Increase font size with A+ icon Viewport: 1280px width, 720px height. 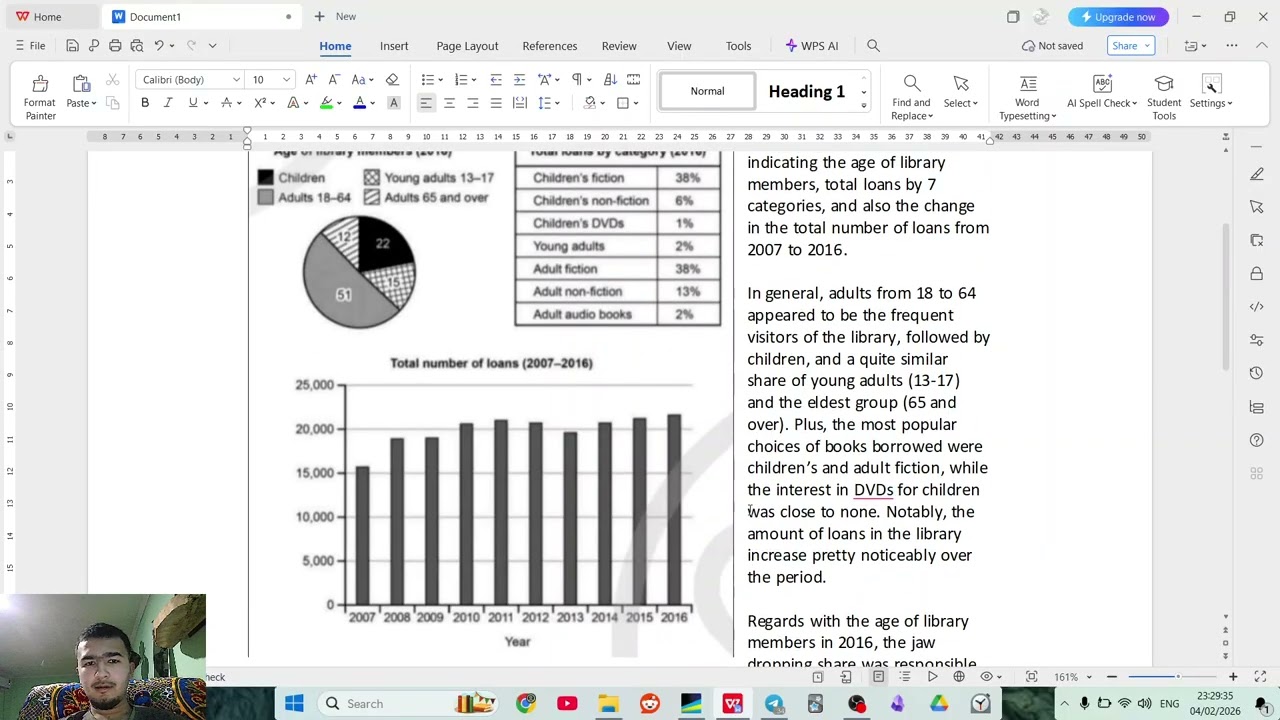click(x=311, y=80)
